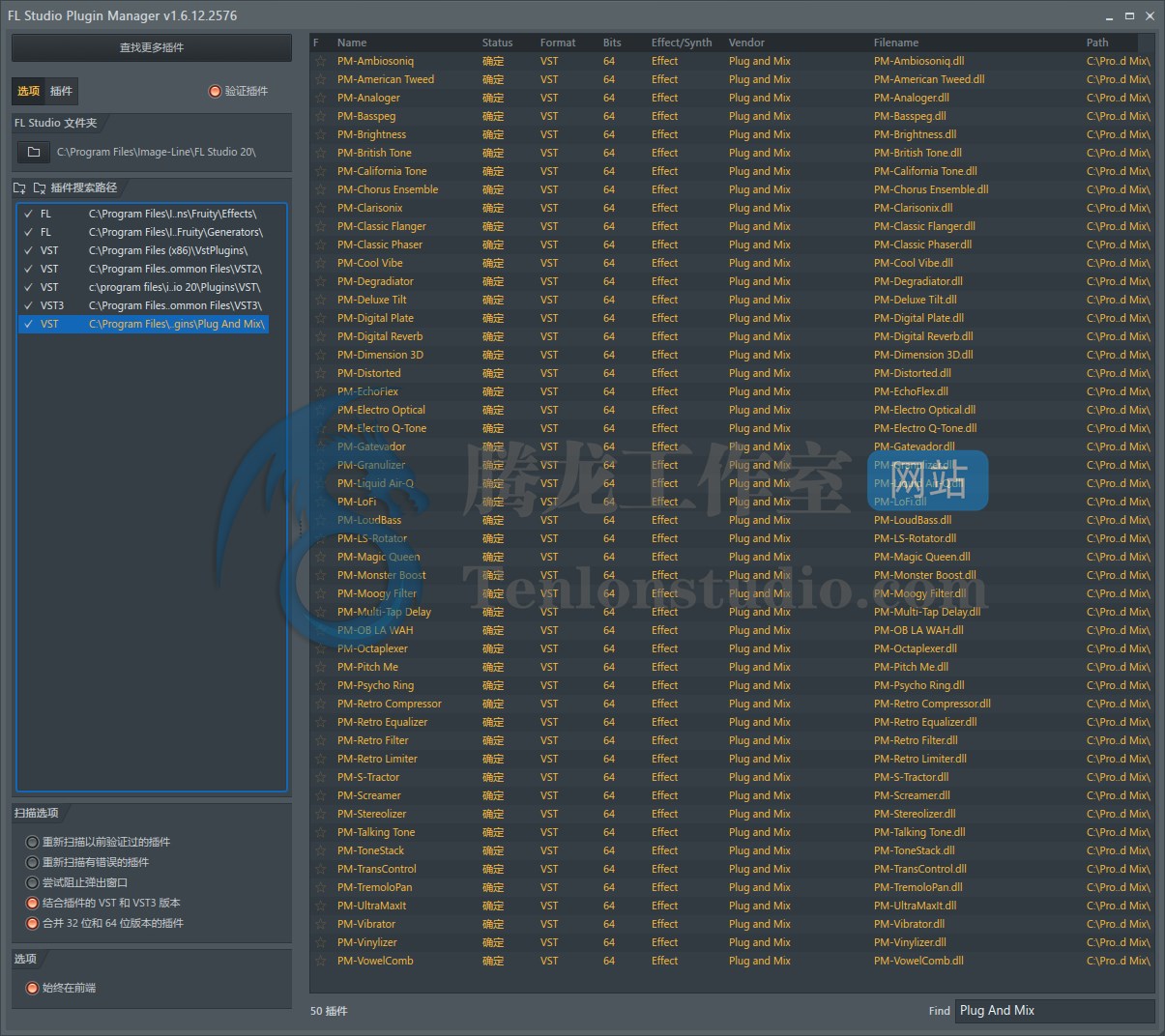Screen dimensions: 1165x1036
Task: Sort by the Format column header
Action: (x=558, y=43)
